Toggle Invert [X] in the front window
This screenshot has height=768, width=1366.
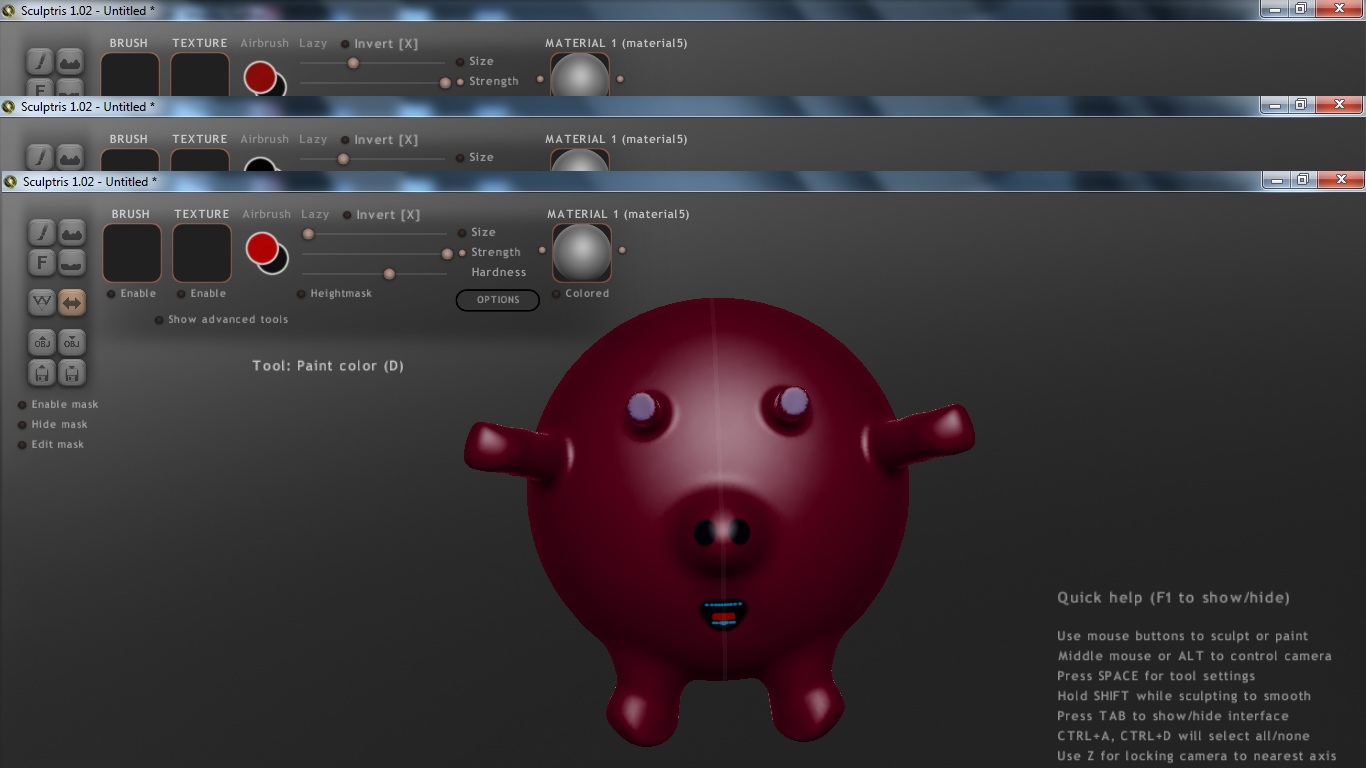click(x=381, y=215)
